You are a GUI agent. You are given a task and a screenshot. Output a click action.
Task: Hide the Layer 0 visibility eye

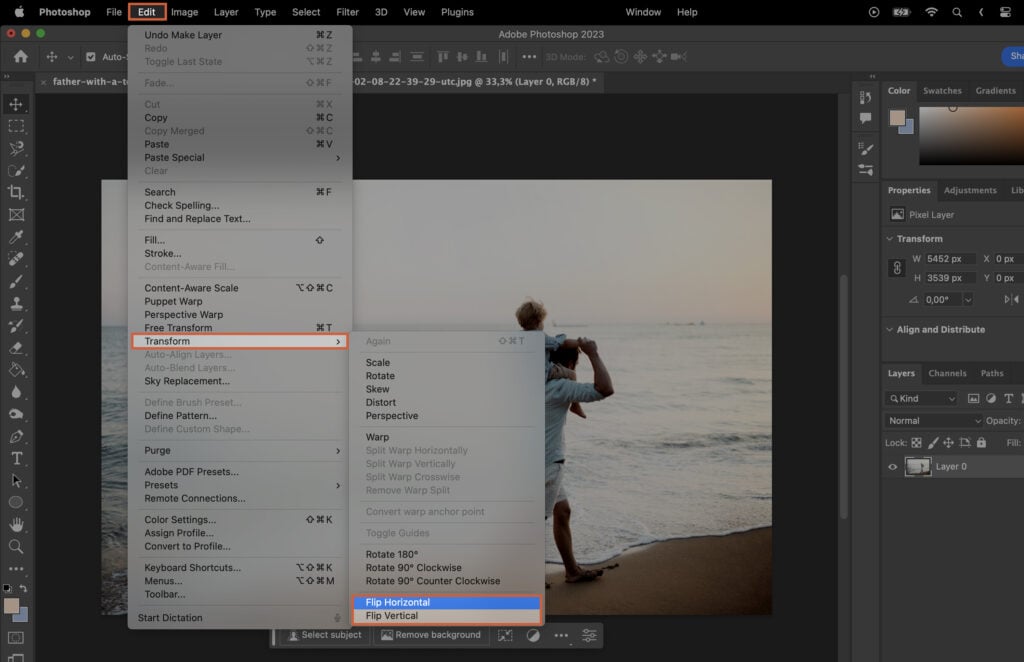click(x=891, y=467)
